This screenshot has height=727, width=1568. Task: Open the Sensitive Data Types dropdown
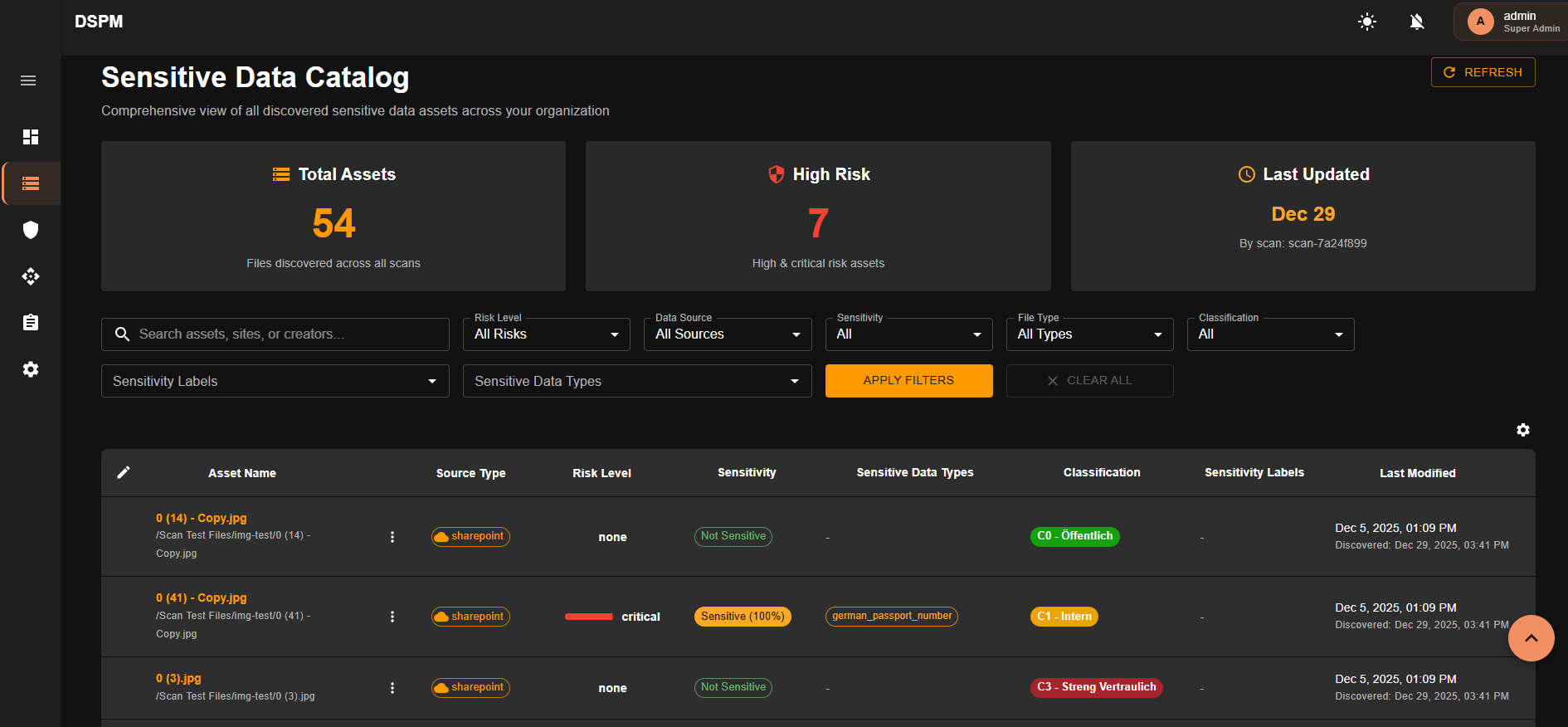point(636,381)
